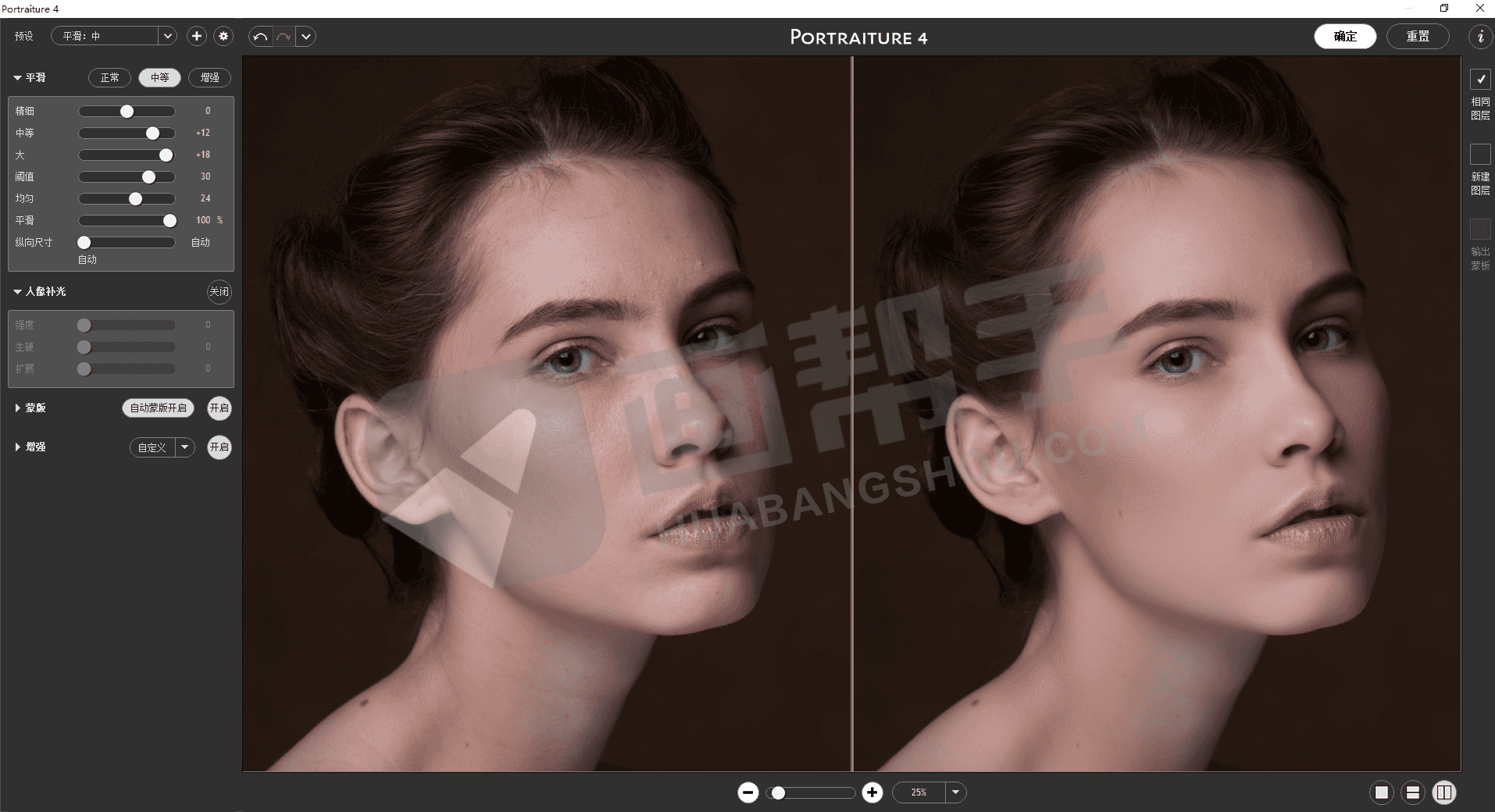
Task: Click the 中等 slider handle
Action: (x=152, y=134)
